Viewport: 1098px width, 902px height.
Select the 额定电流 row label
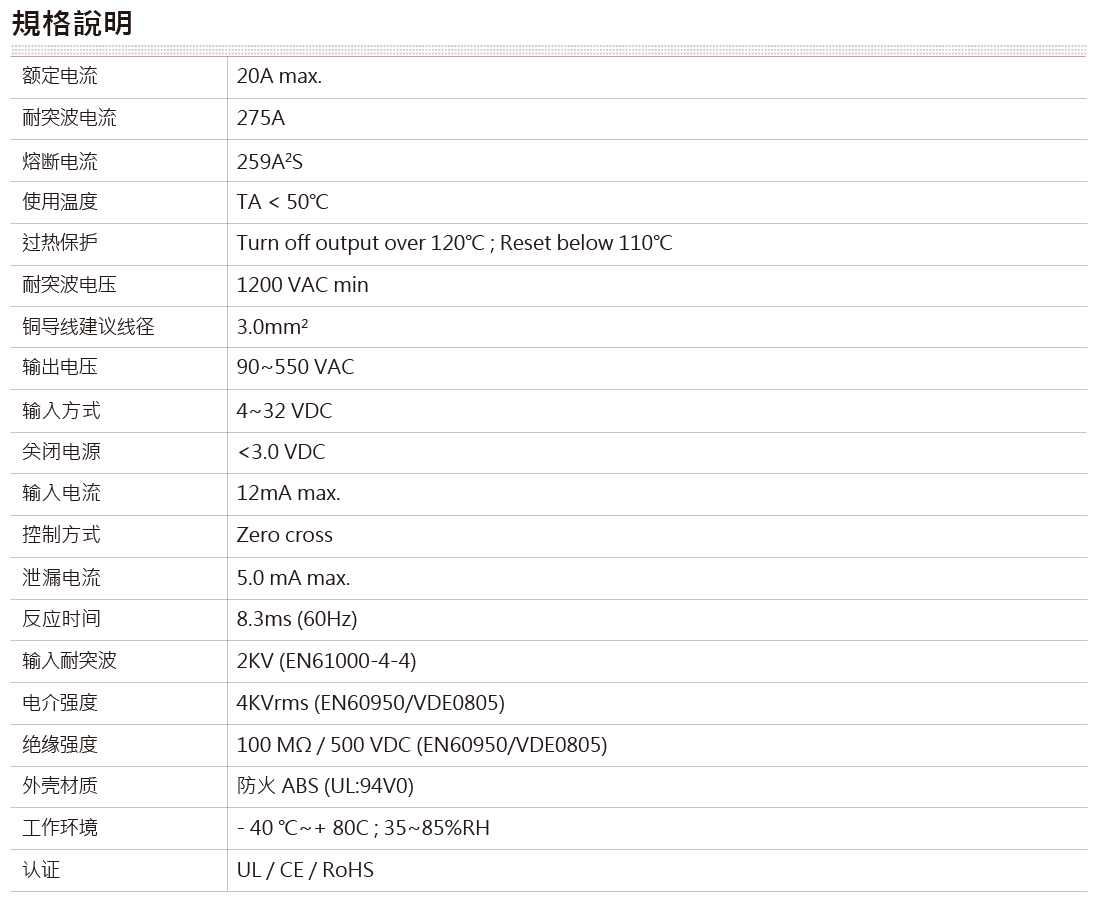pyautogui.click(x=60, y=77)
